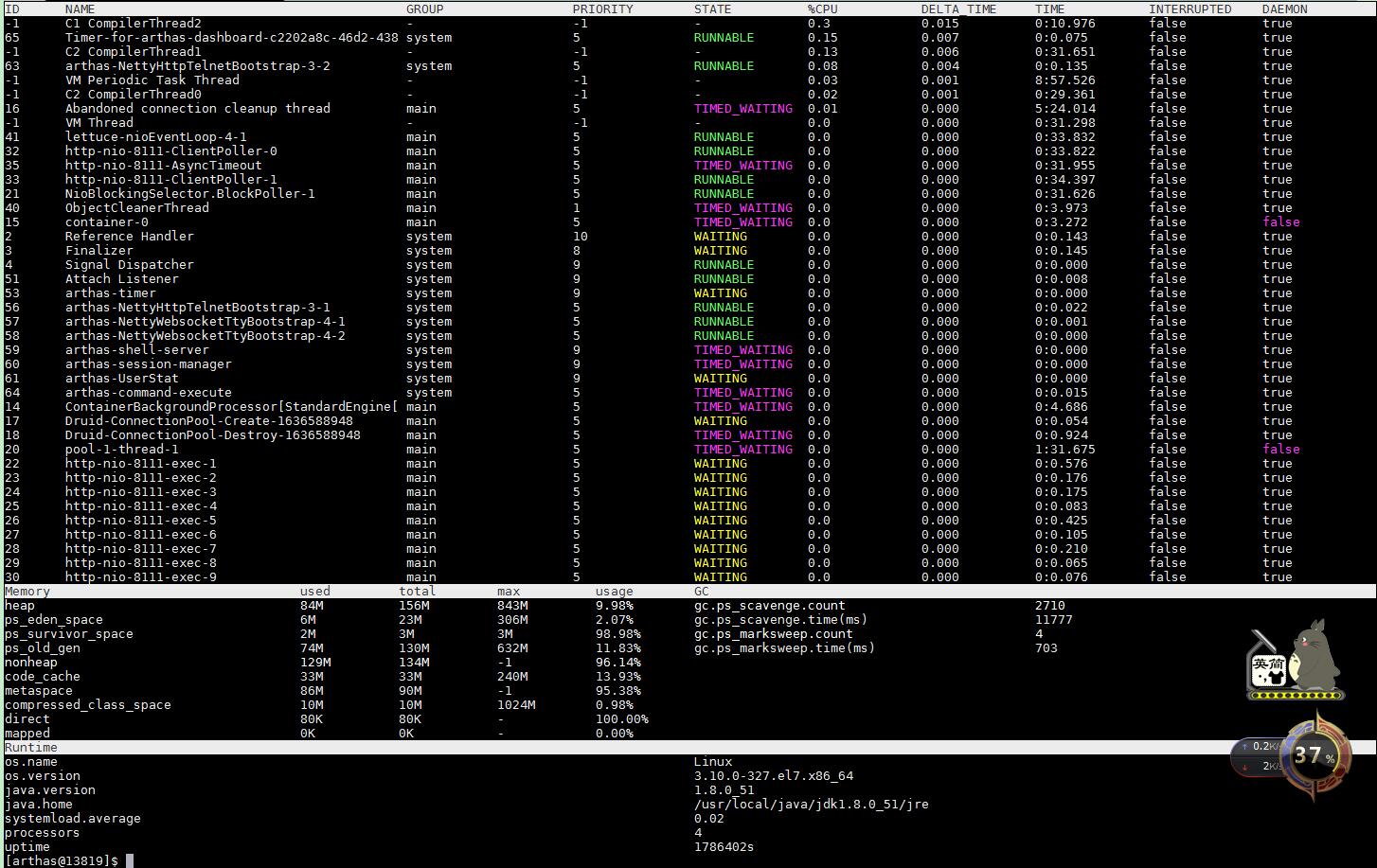This screenshot has height=868, width=1377.
Task: Click the Timer-for-arthas-dashboard thread row name
Action: click(232, 37)
